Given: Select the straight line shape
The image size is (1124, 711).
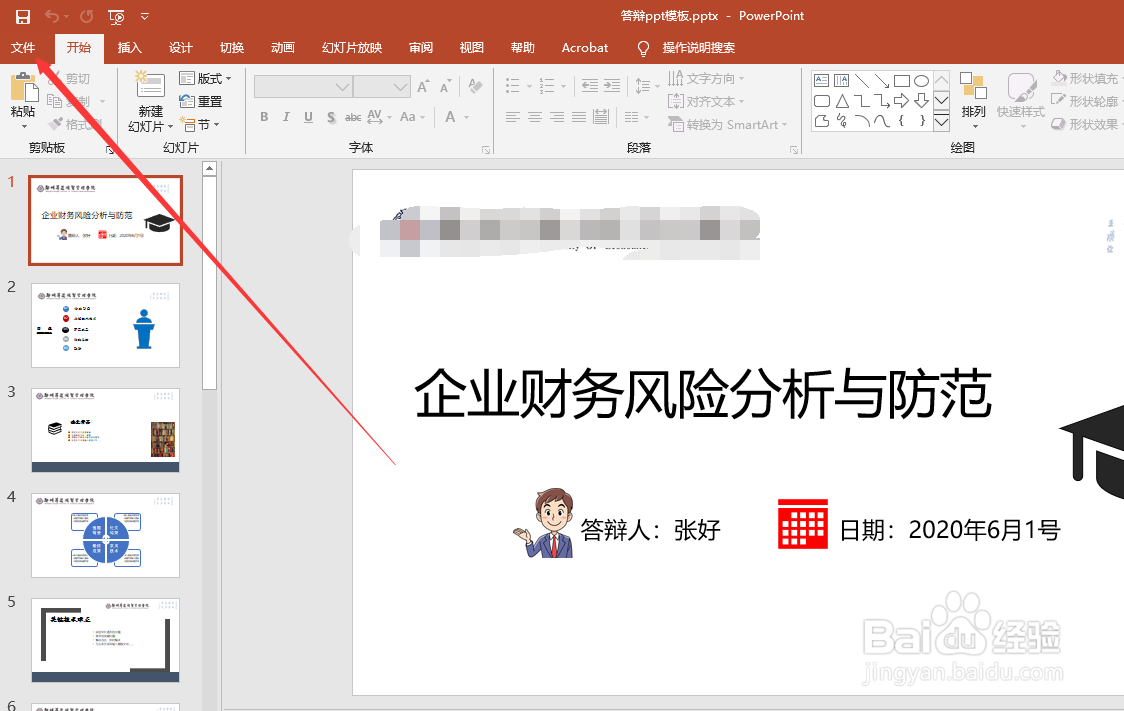Looking at the screenshot, I should (862, 80).
